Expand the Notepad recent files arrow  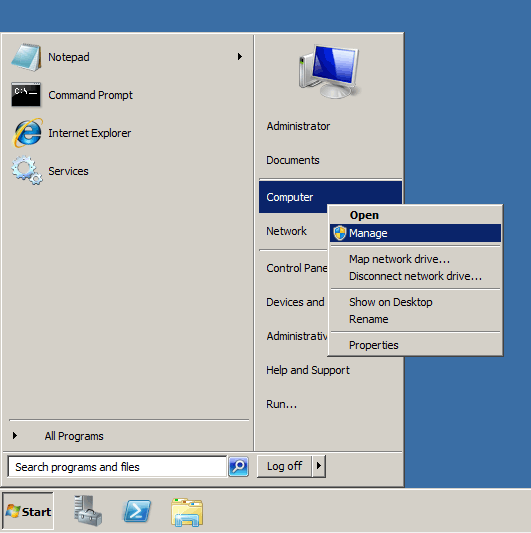point(240,56)
